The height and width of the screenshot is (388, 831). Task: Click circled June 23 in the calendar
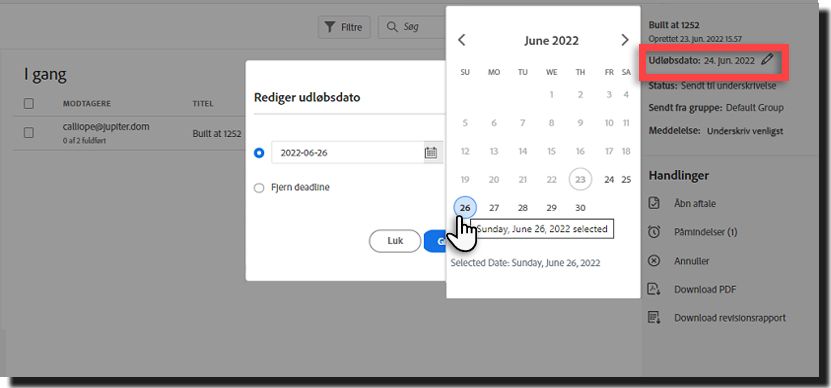(x=580, y=180)
